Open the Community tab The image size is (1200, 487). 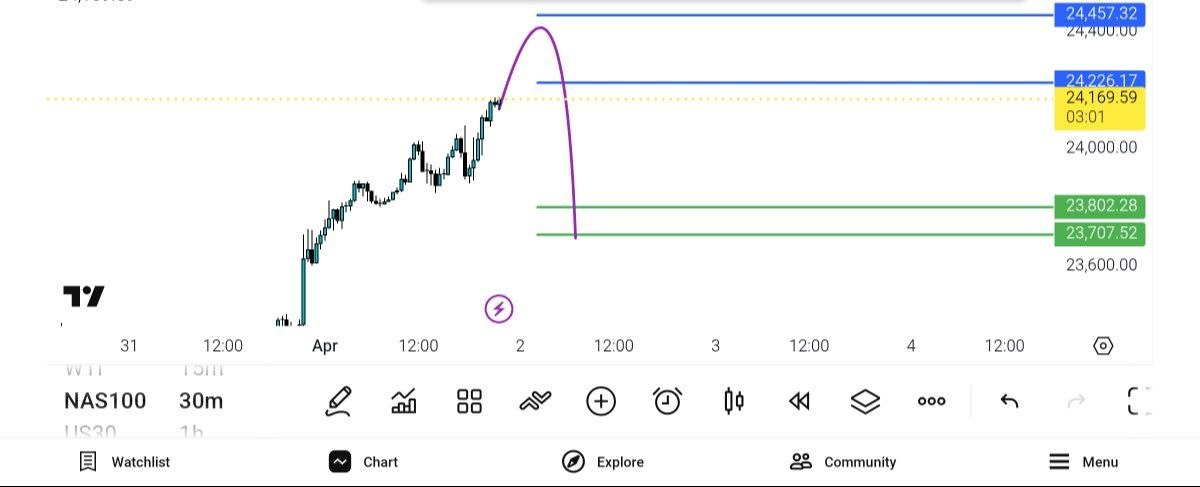(843, 462)
